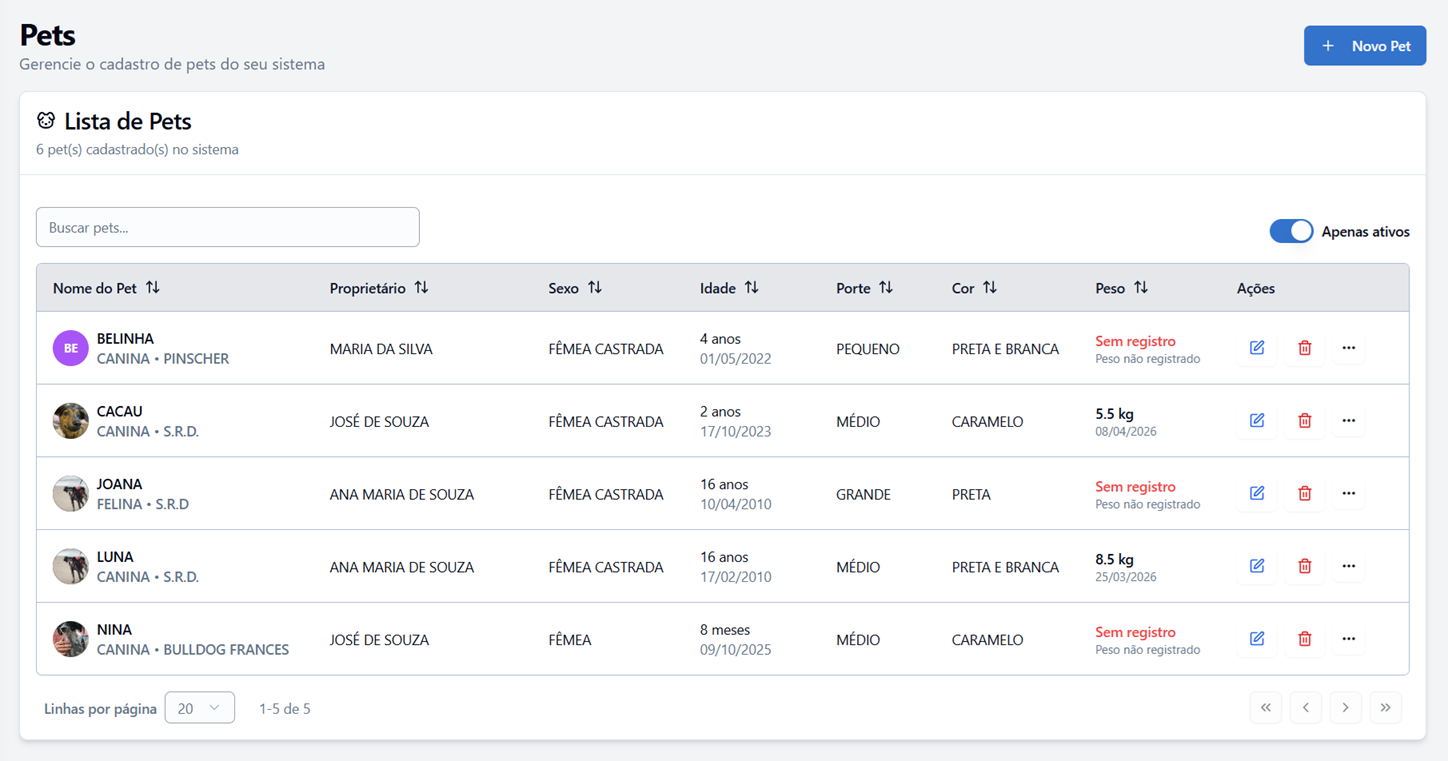The image size is (1448, 761).
Task: Click LUNA's photo thumbnail
Action: point(71,566)
